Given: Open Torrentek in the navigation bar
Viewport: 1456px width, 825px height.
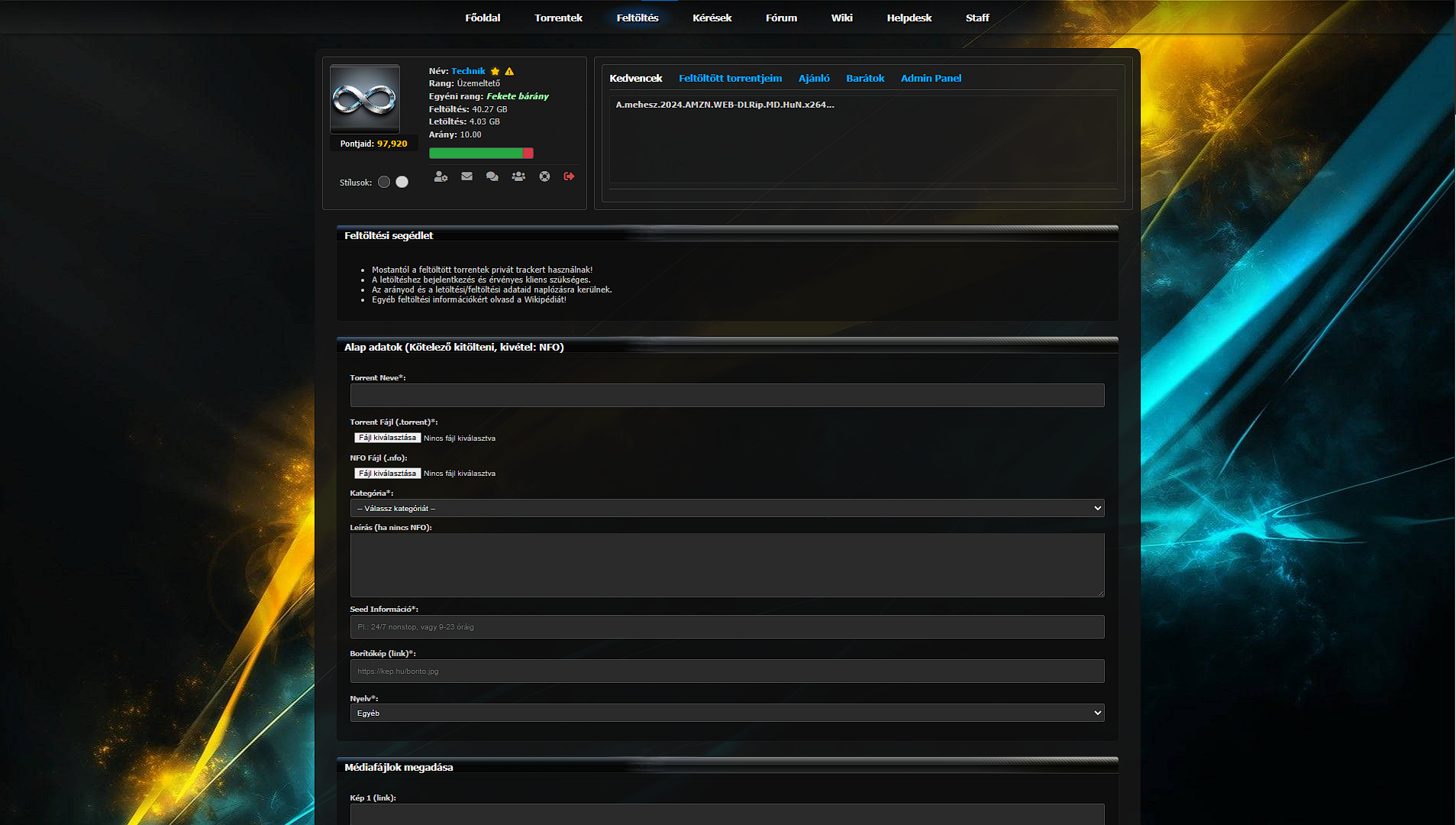Looking at the screenshot, I should click(x=558, y=18).
